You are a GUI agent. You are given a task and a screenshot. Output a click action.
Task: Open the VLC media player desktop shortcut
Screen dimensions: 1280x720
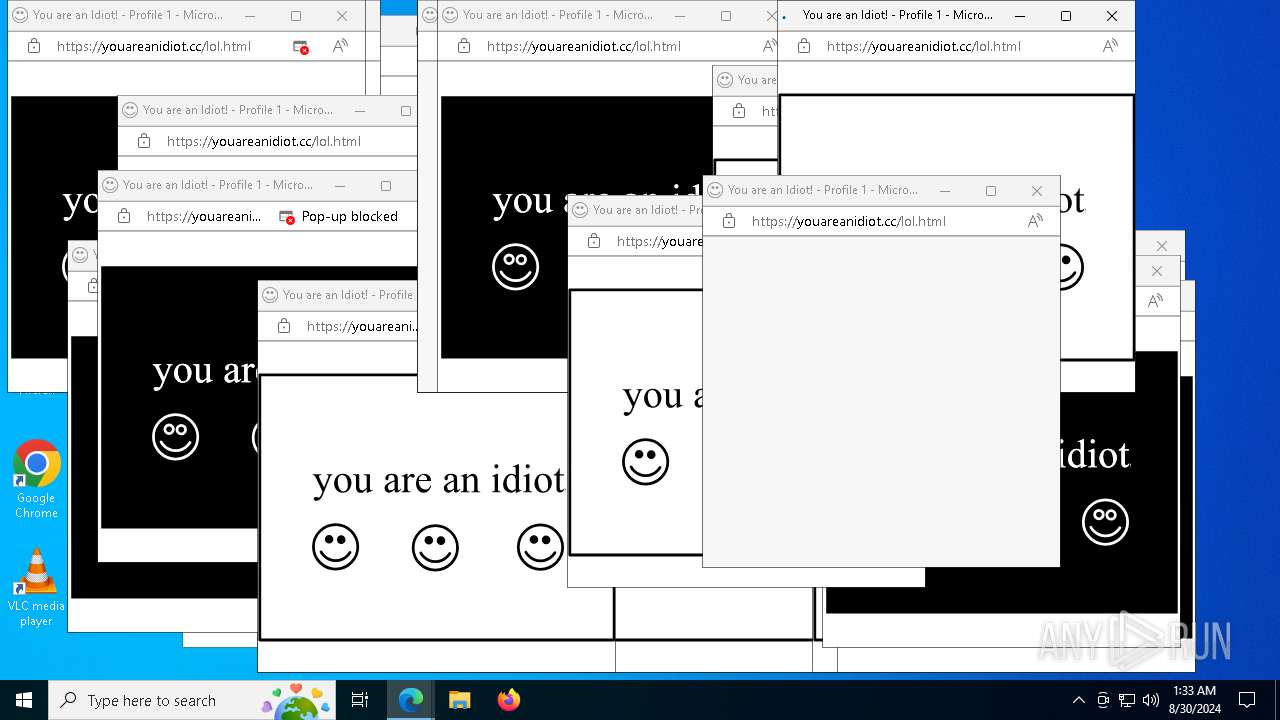[36, 588]
